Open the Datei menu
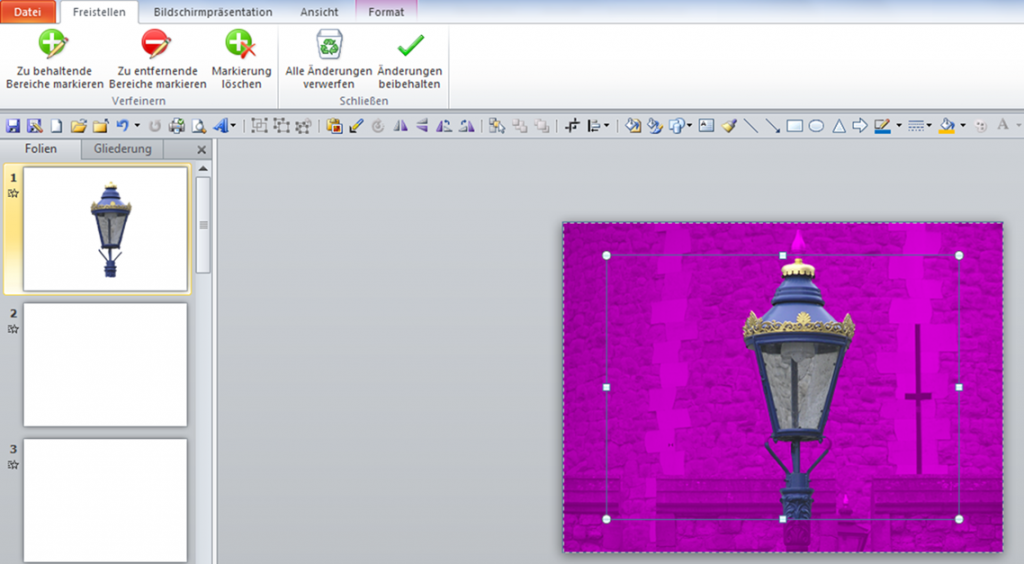This screenshot has width=1024, height=564. click(x=28, y=12)
